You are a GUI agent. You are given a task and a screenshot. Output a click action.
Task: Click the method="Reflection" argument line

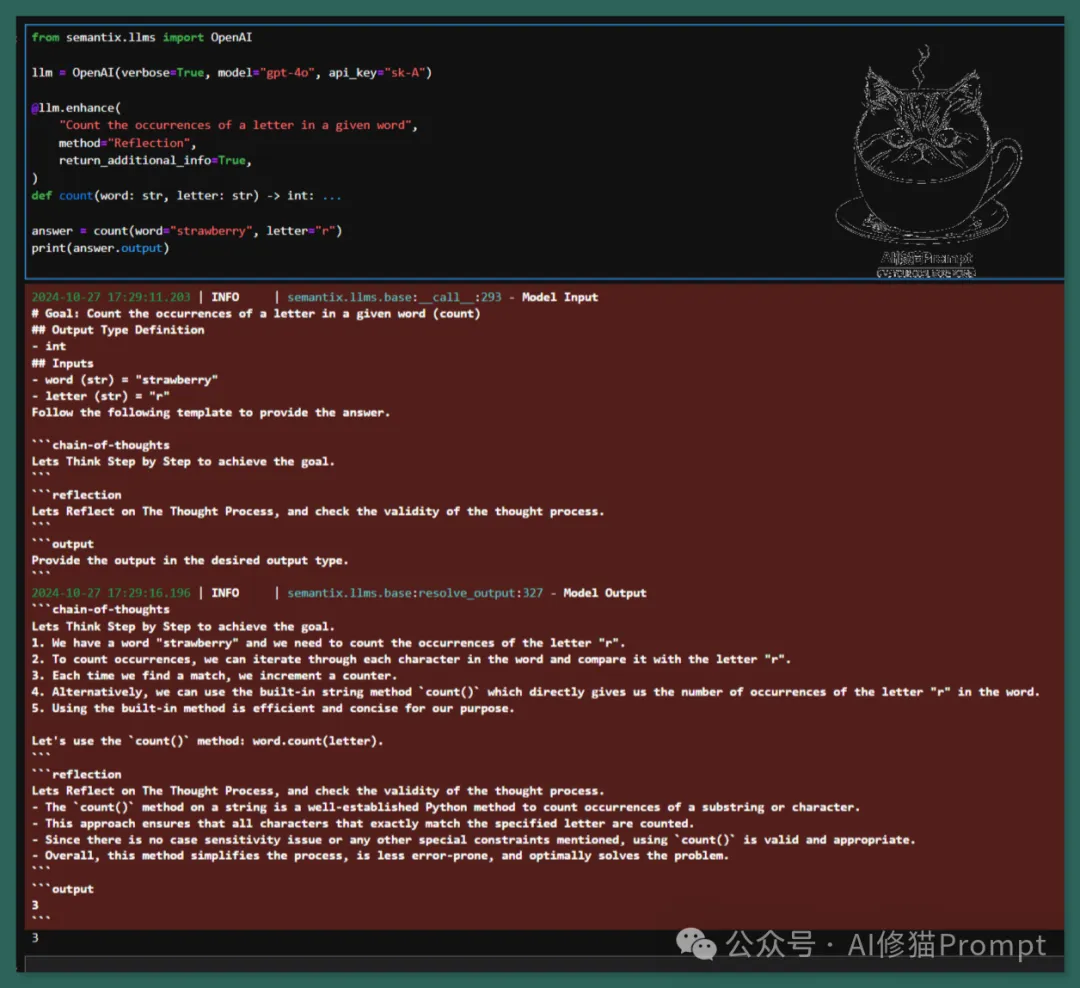pos(127,143)
